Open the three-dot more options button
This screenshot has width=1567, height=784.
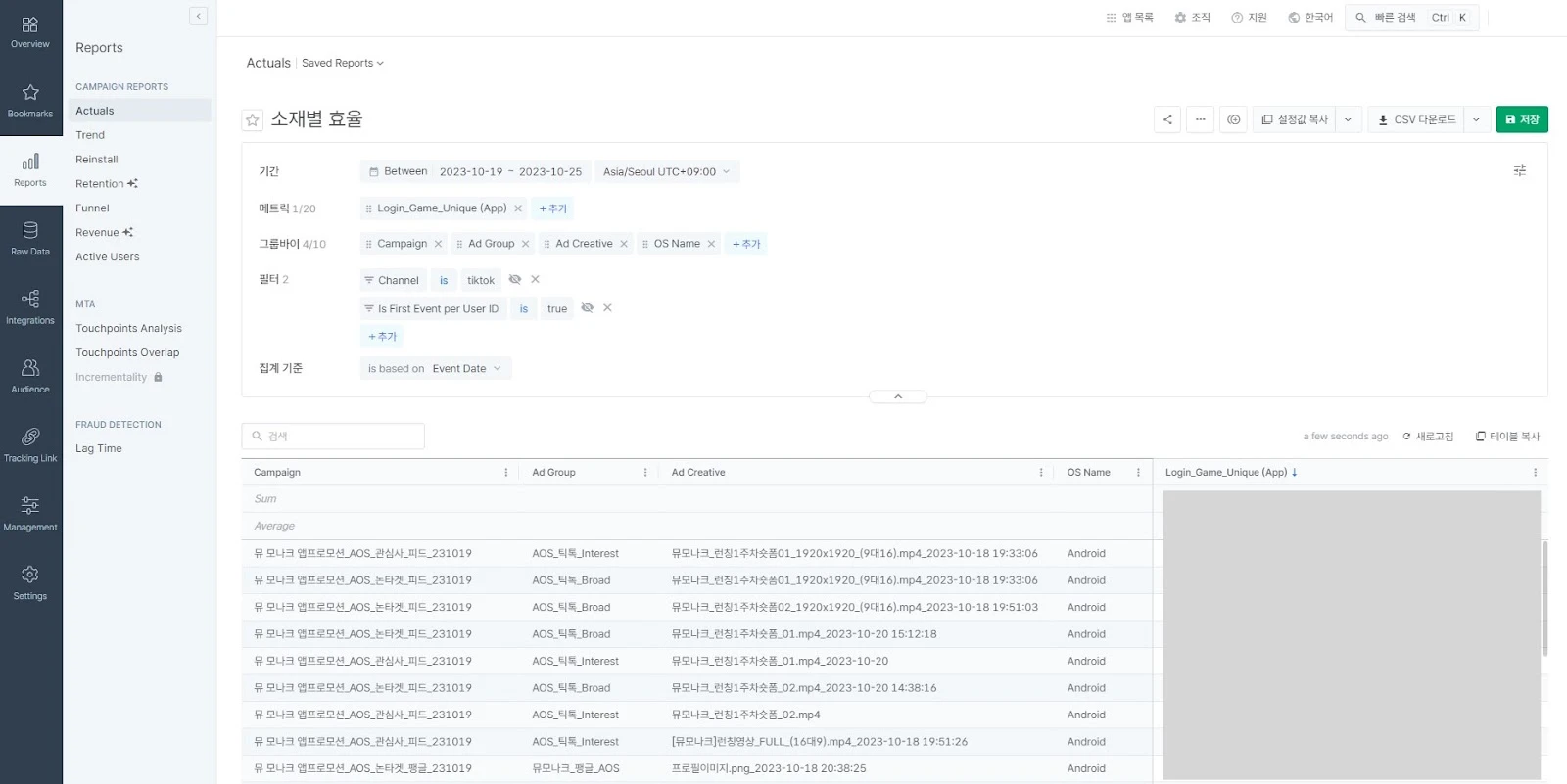(1200, 119)
